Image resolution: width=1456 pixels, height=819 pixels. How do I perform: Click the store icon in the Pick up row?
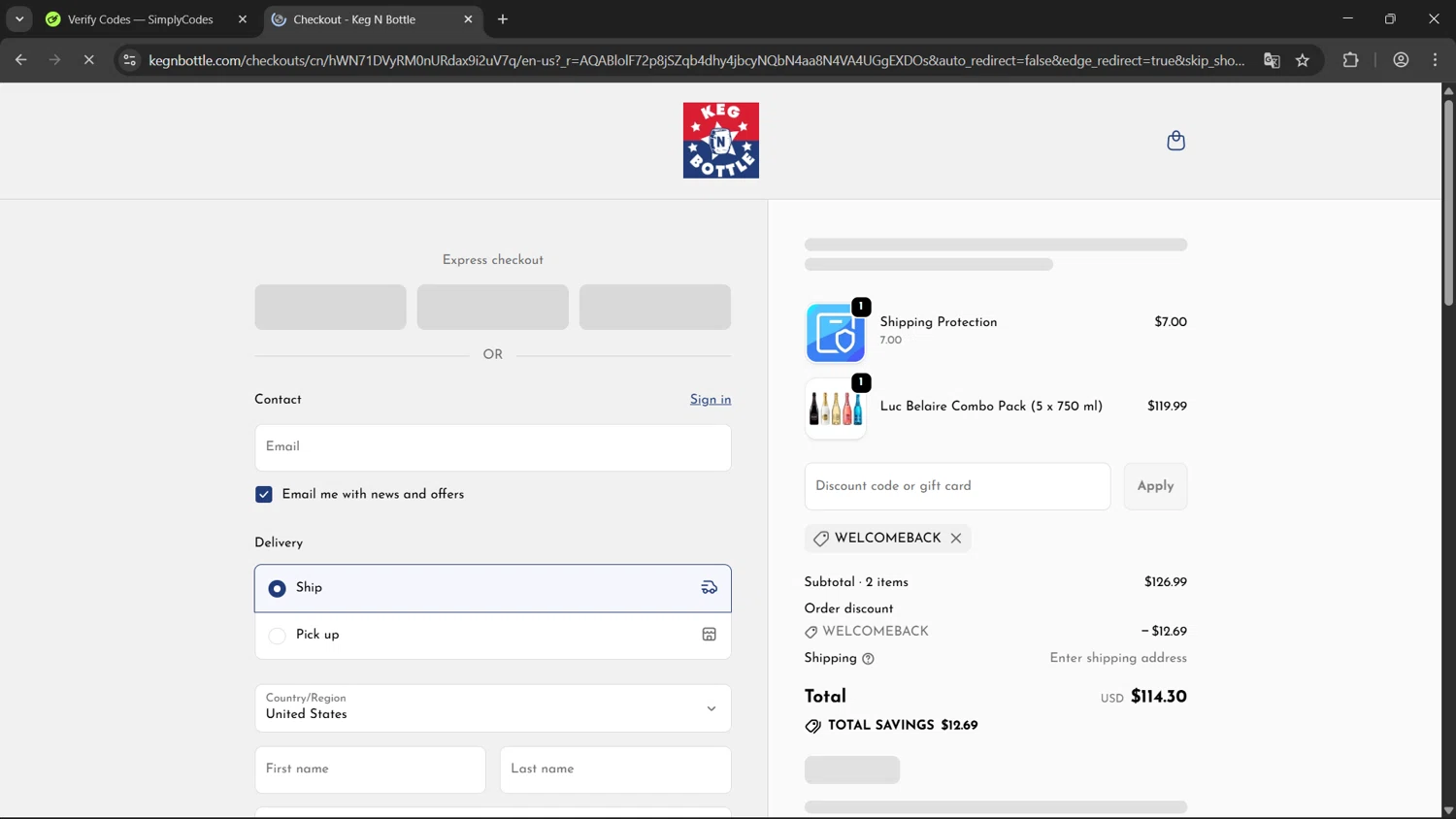coord(710,635)
